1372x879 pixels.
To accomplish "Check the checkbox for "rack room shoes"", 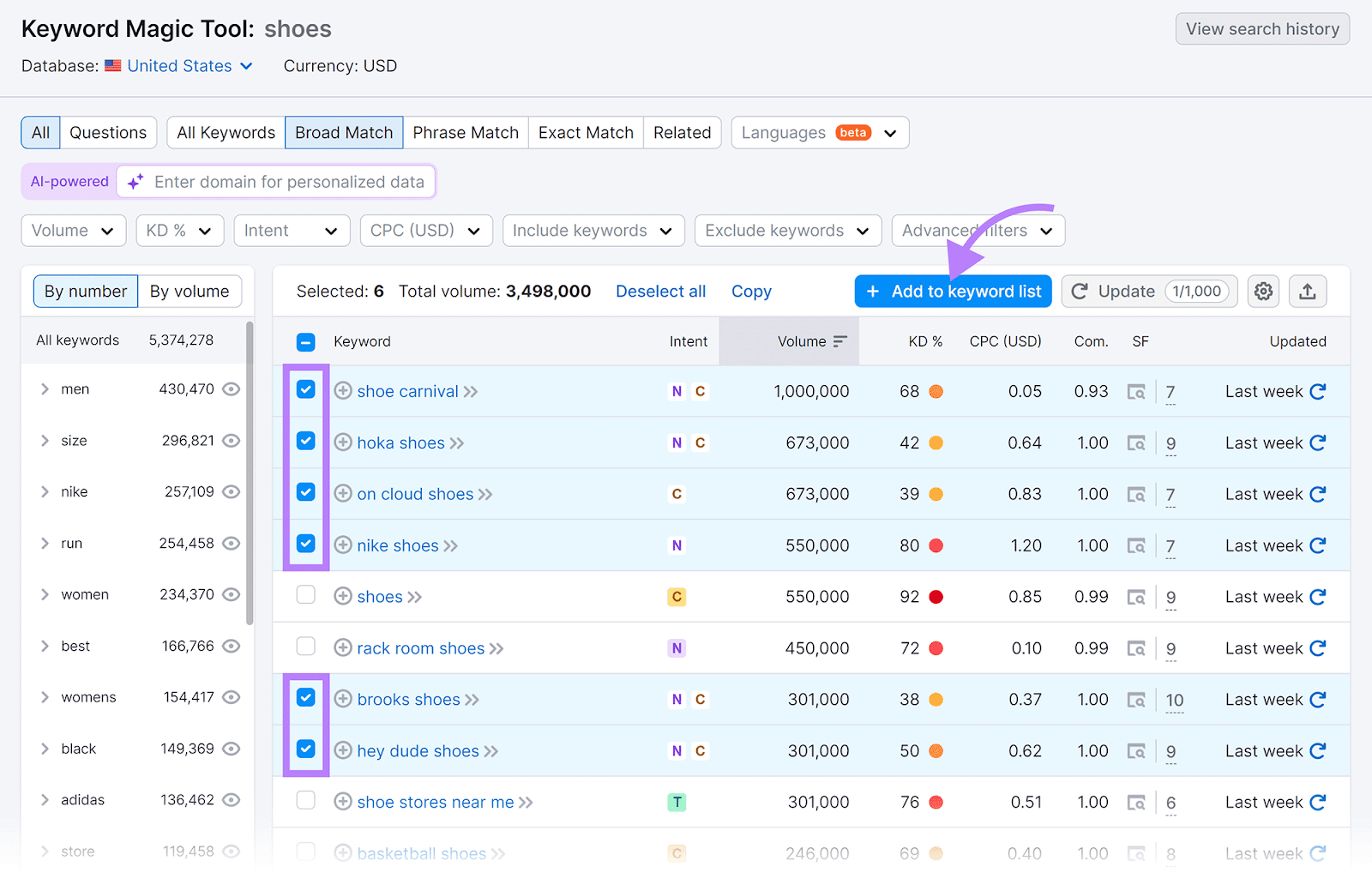I will click(306, 647).
